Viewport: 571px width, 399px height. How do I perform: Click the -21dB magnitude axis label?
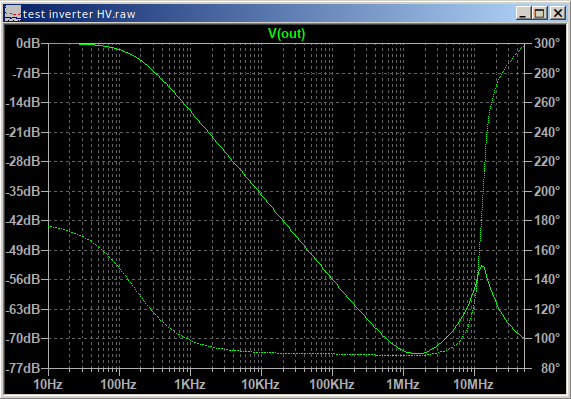click(23, 132)
